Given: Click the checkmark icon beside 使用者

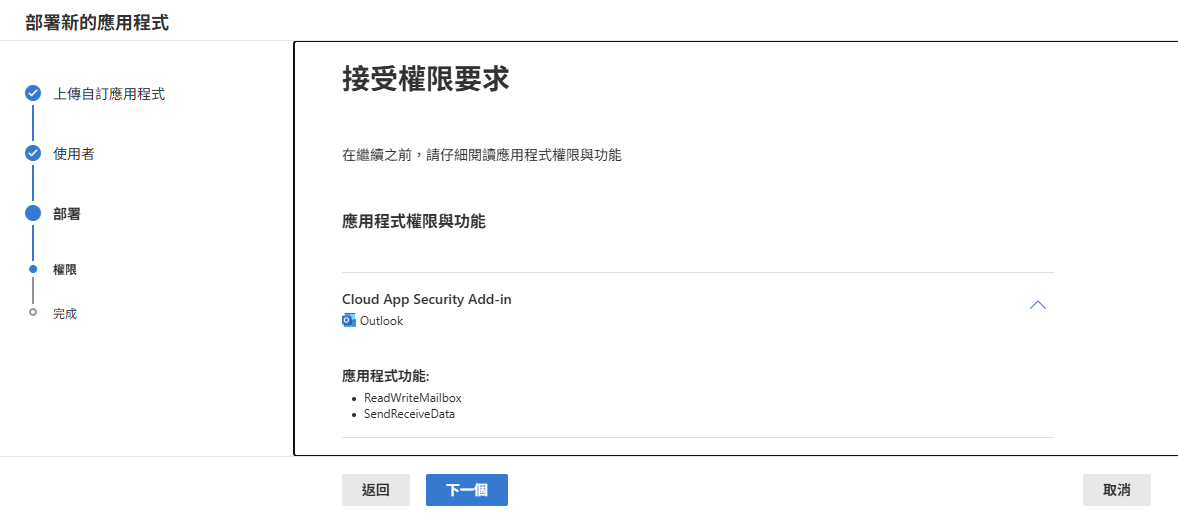Looking at the screenshot, I should (x=33, y=154).
